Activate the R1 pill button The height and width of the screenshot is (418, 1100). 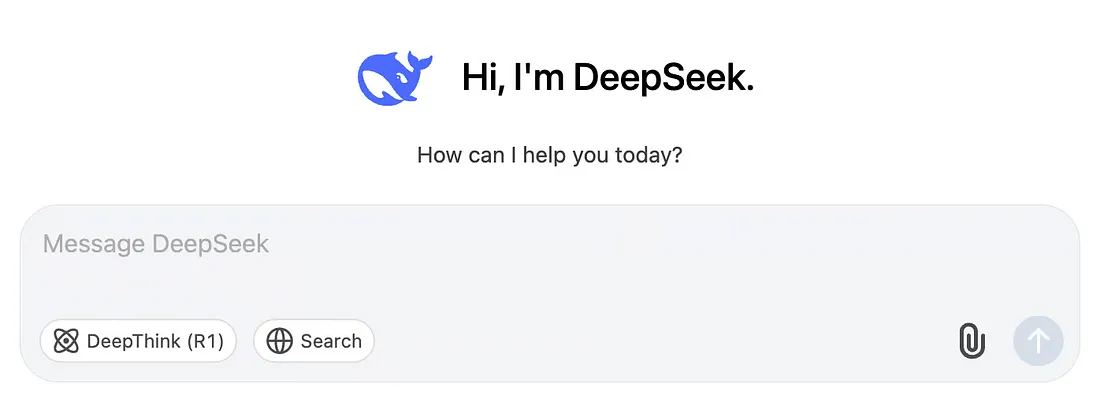click(138, 341)
